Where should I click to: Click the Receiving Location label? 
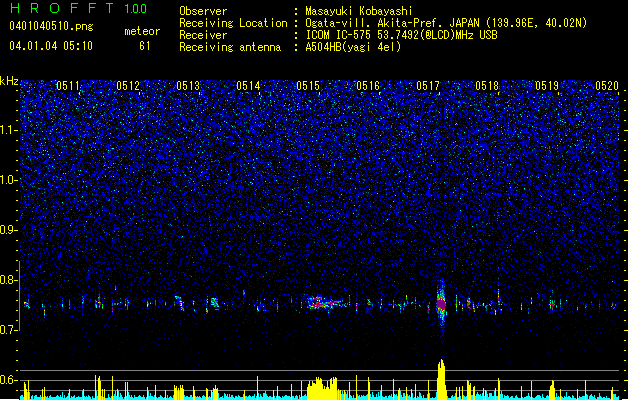coord(233,23)
